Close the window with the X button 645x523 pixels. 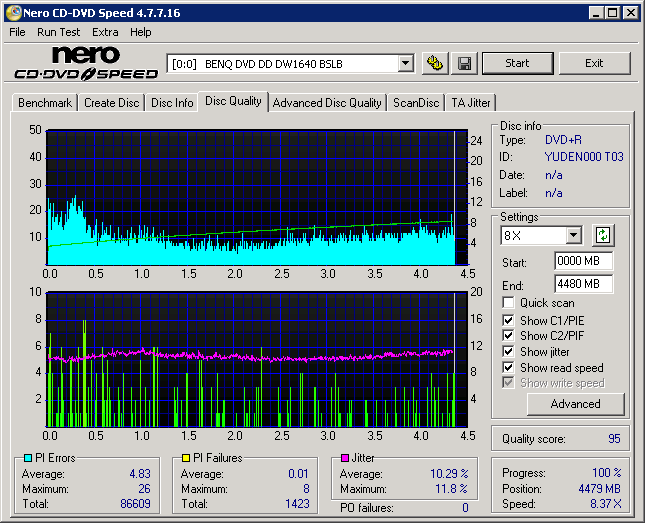(x=630, y=13)
